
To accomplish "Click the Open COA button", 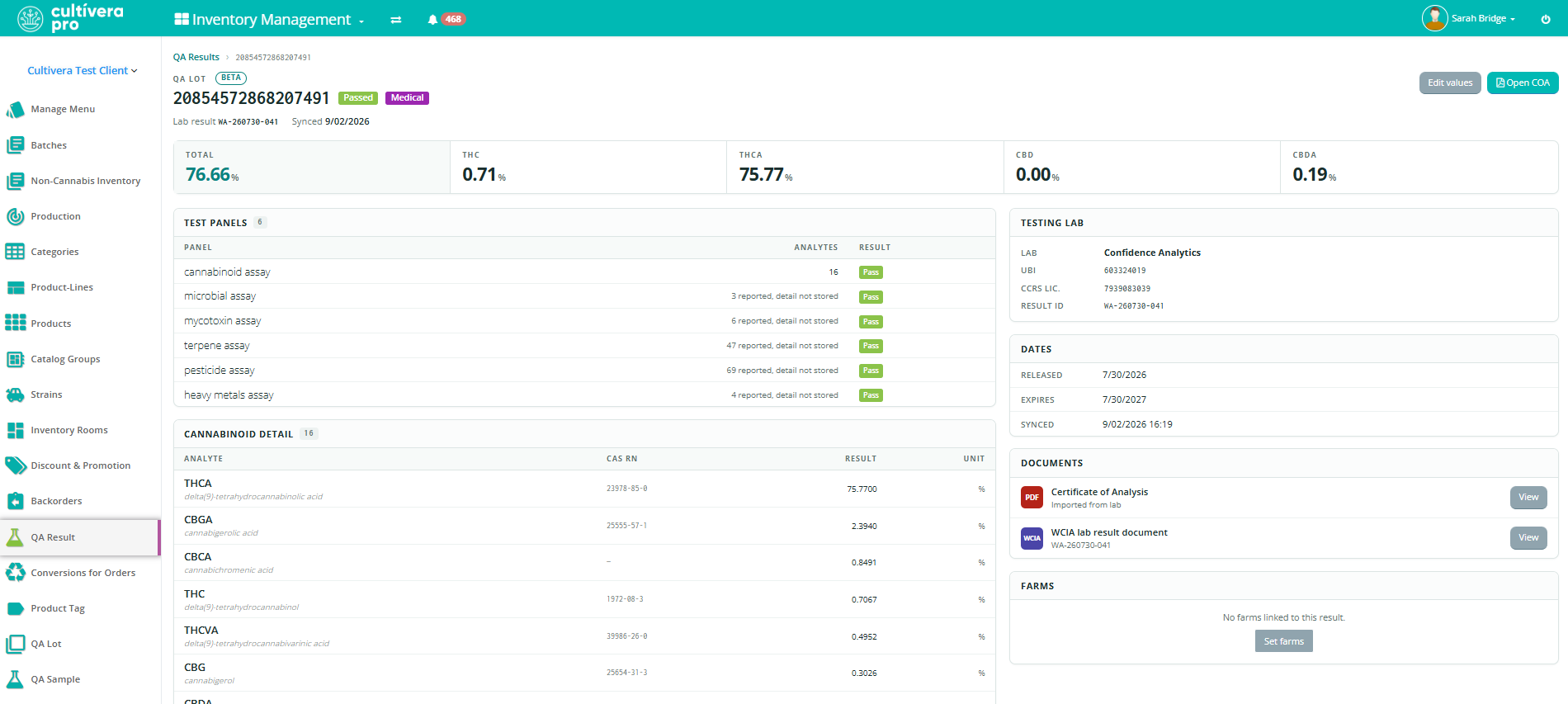I will point(1523,83).
